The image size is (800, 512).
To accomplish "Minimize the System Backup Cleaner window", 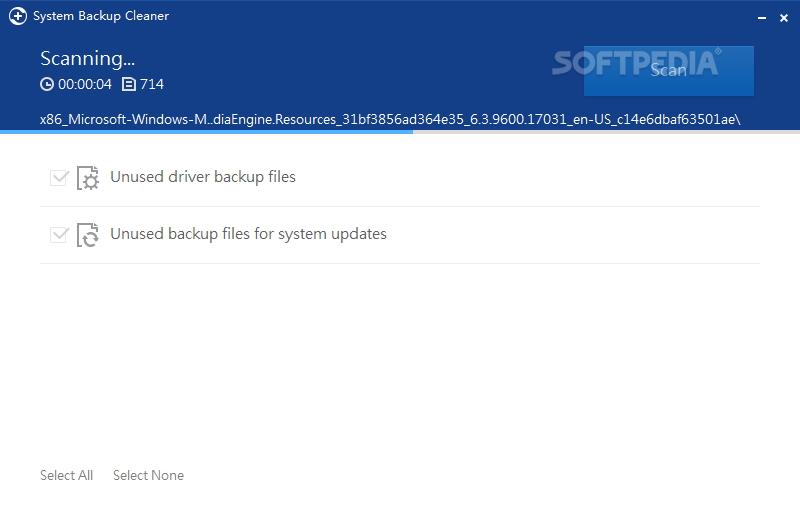I will pos(762,18).
